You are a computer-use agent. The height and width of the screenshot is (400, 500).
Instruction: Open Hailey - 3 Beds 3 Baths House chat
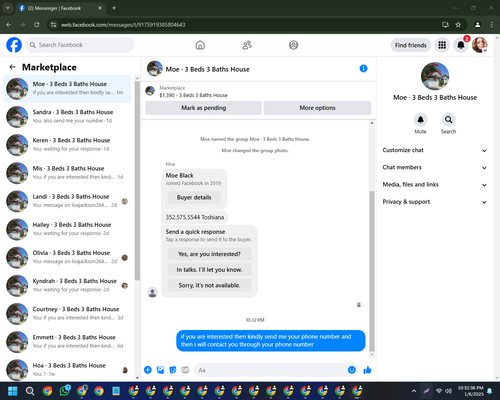click(67, 229)
